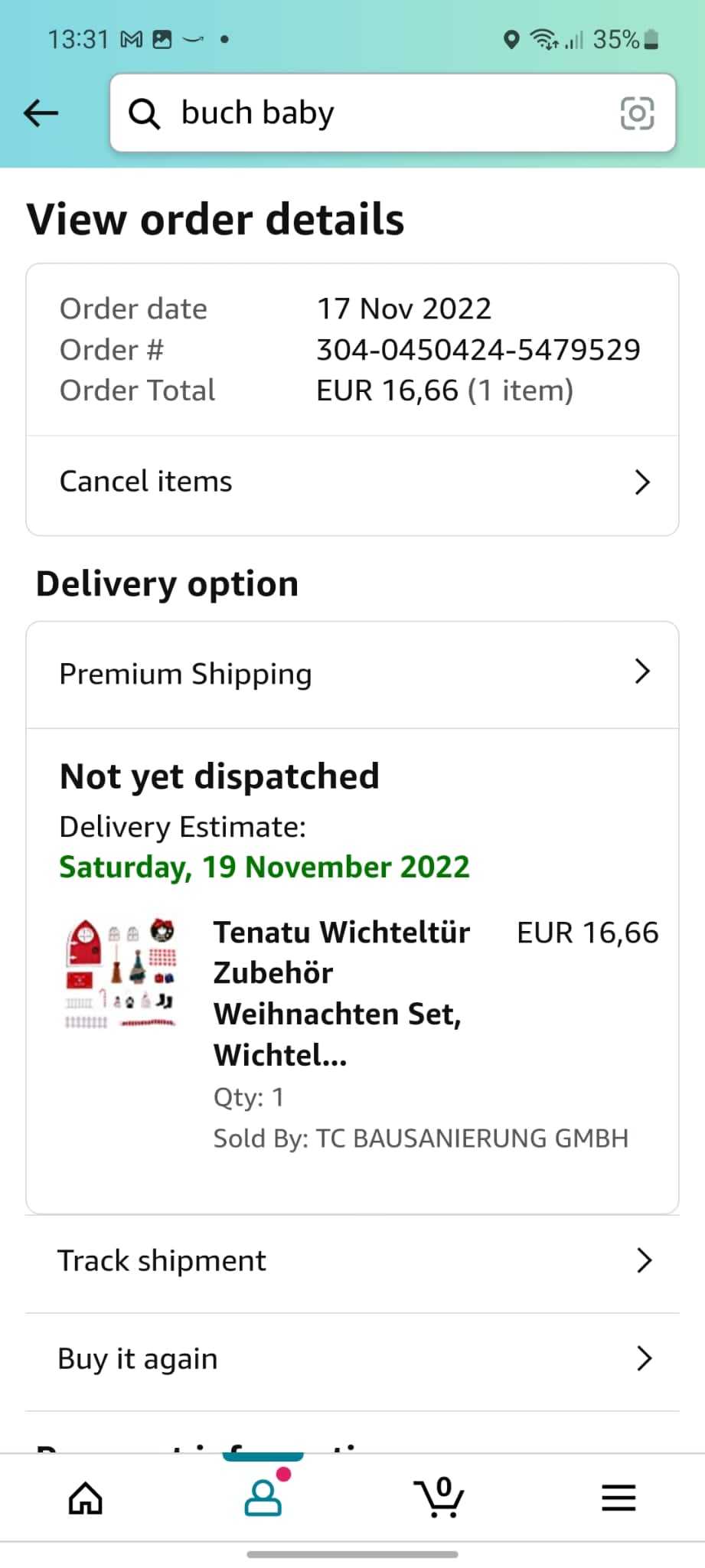
Task: Tap Gmail notification icon in status bar
Action: coord(132,40)
